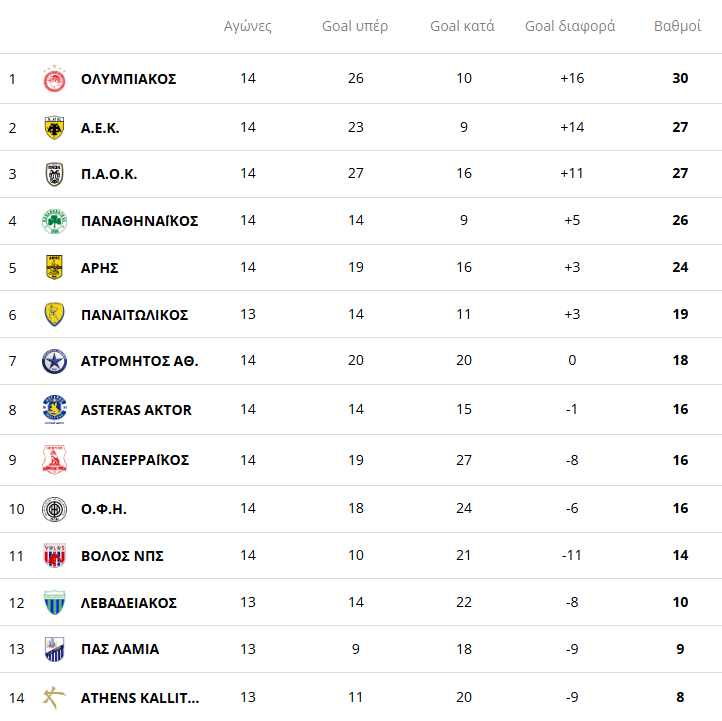722x721 pixels.
Task: Click the ΛΕΒΑΔΕΙΑΚΟΣ green-blue shield logo
Action: tap(54, 602)
